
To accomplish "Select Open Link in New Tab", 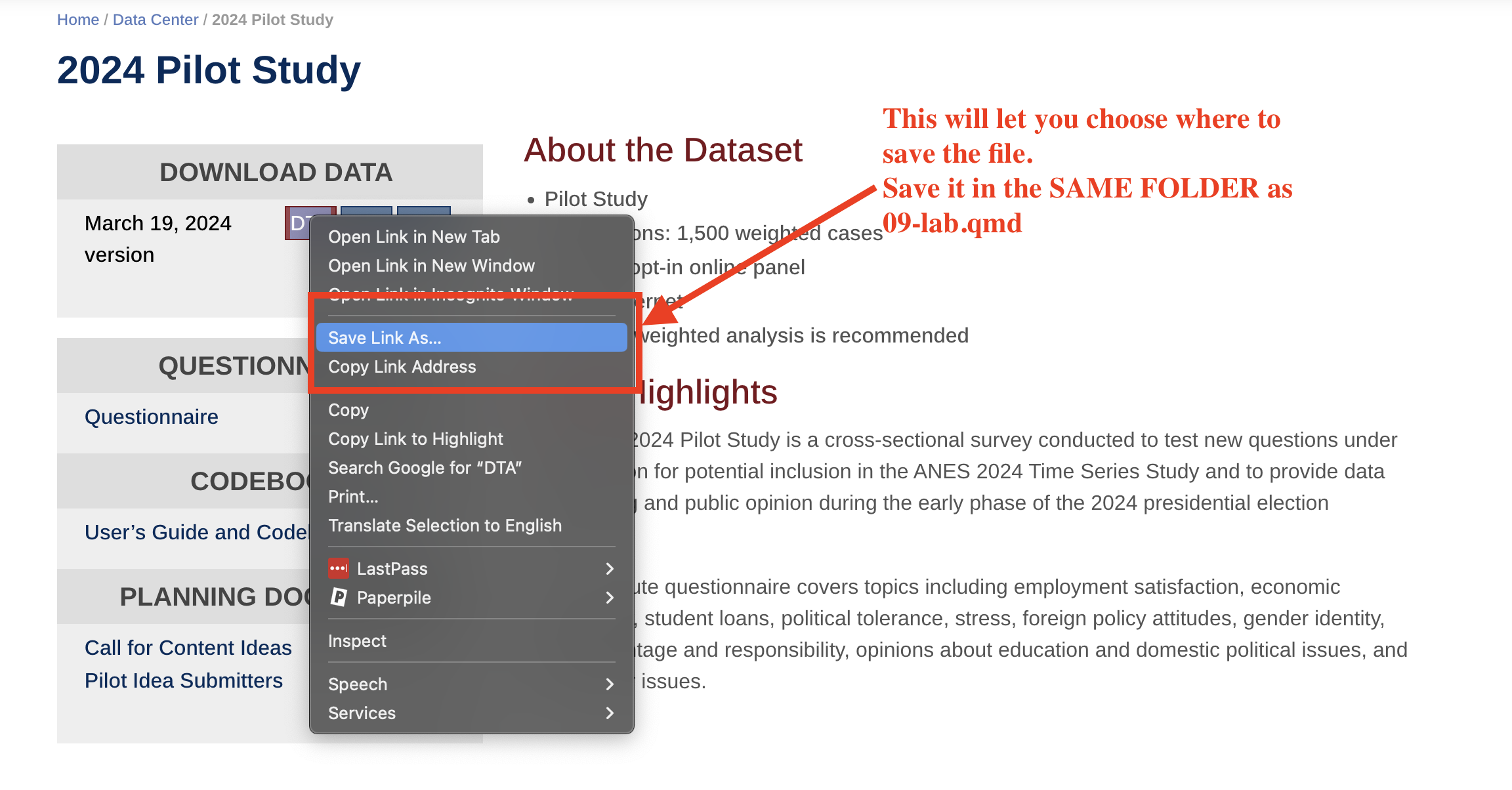I will coord(413,236).
